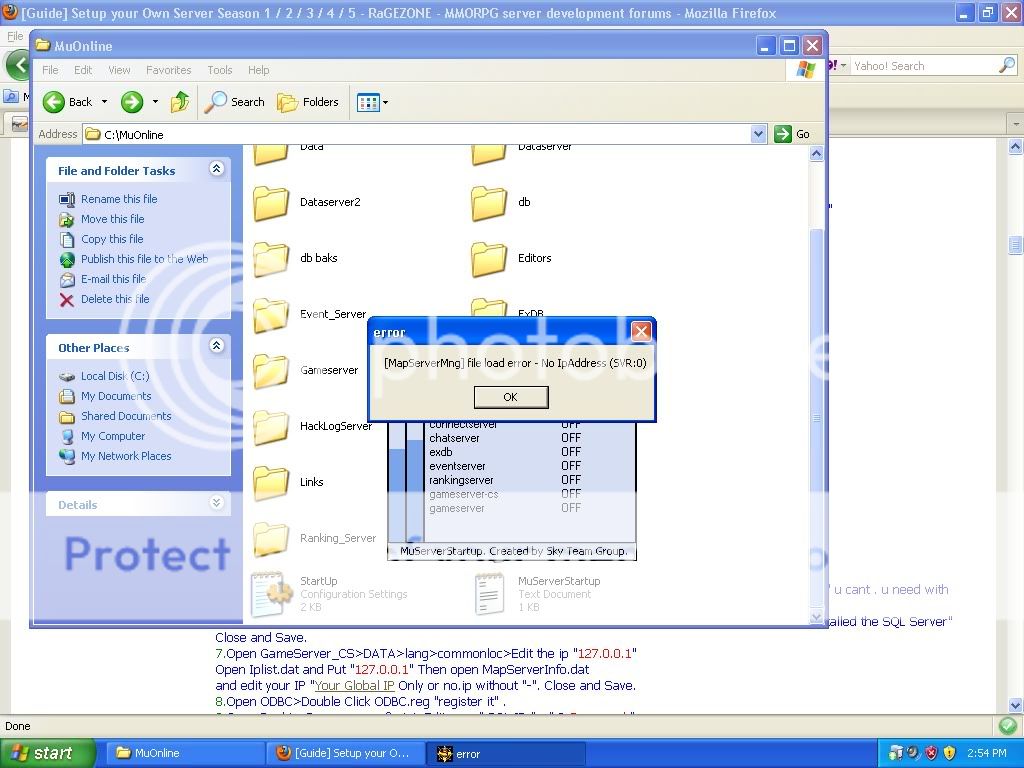
Task: Click the Windows Start button
Action: pos(48,753)
